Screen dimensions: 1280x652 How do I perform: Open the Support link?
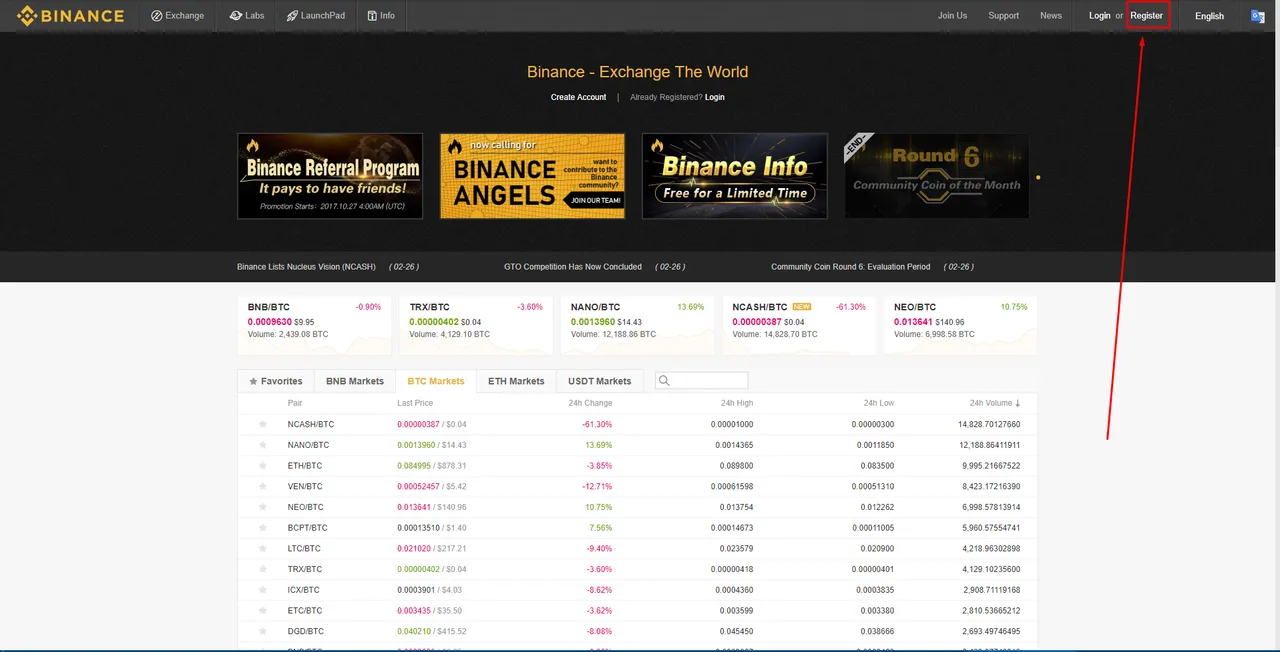click(1003, 16)
